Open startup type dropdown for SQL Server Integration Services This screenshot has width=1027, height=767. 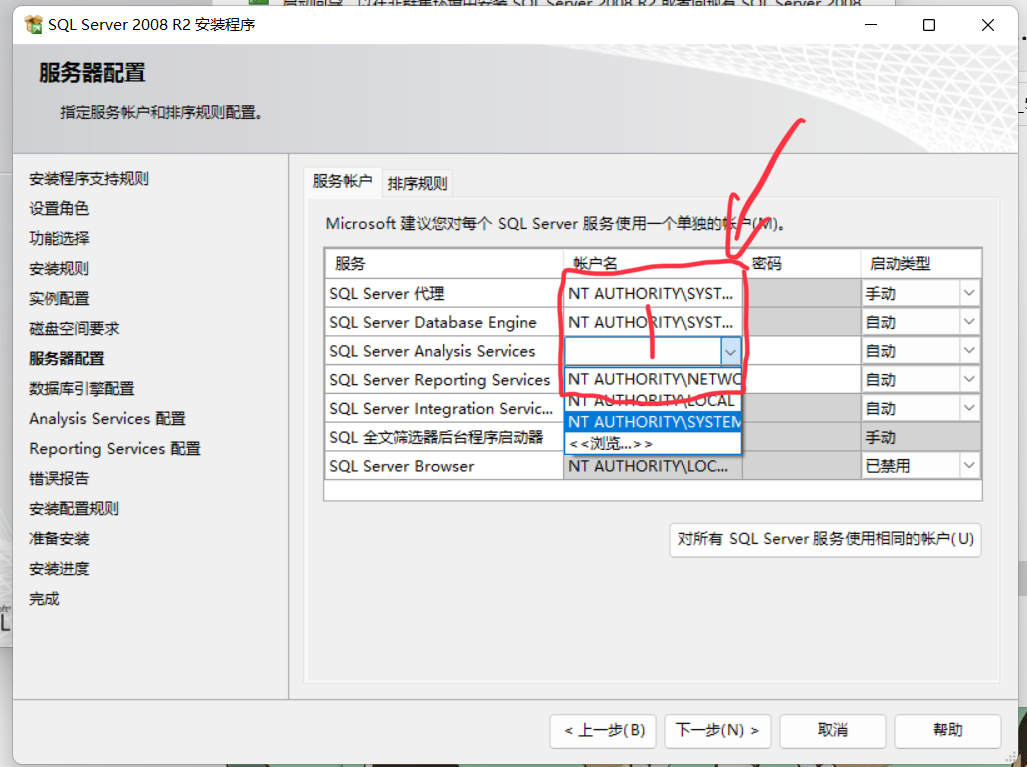(x=969, y=409)
